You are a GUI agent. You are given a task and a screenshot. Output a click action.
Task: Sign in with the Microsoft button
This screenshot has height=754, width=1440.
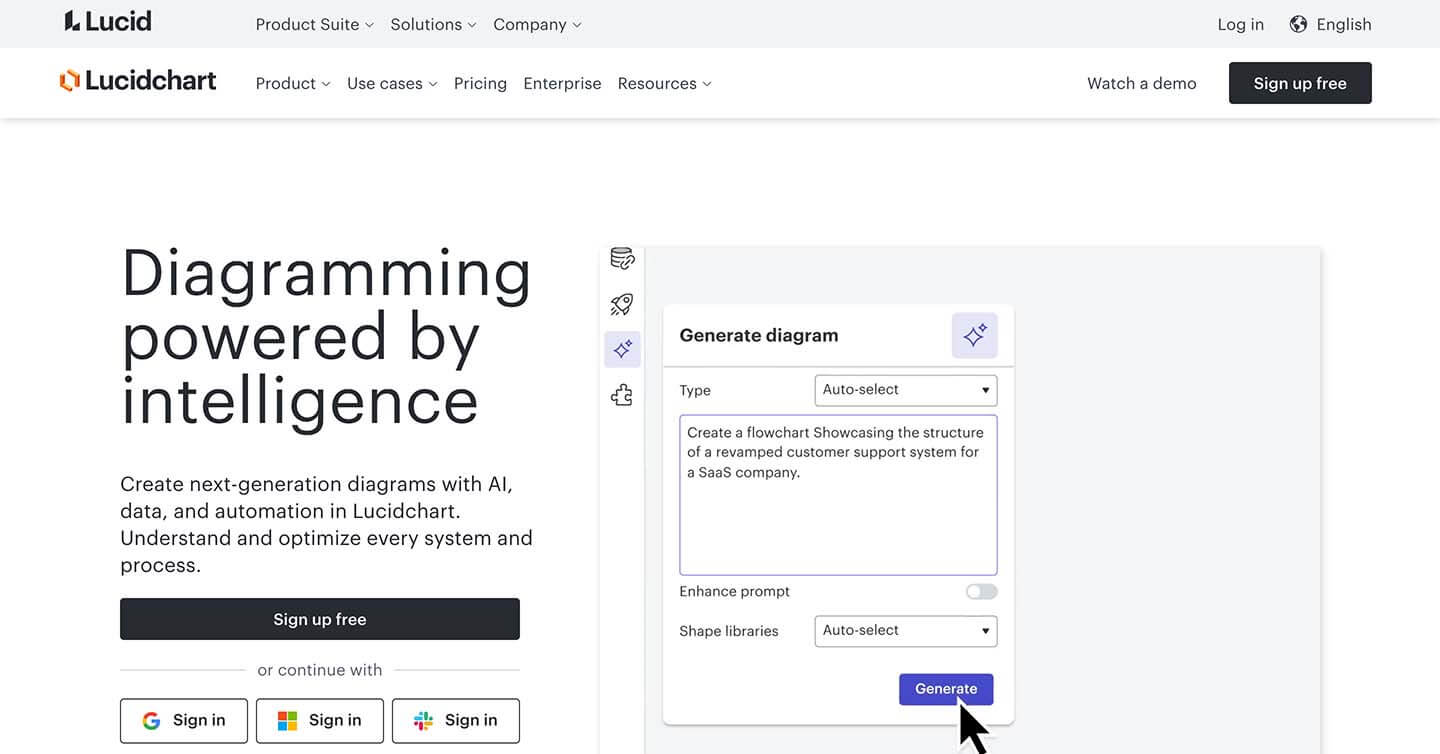[320, 720]
